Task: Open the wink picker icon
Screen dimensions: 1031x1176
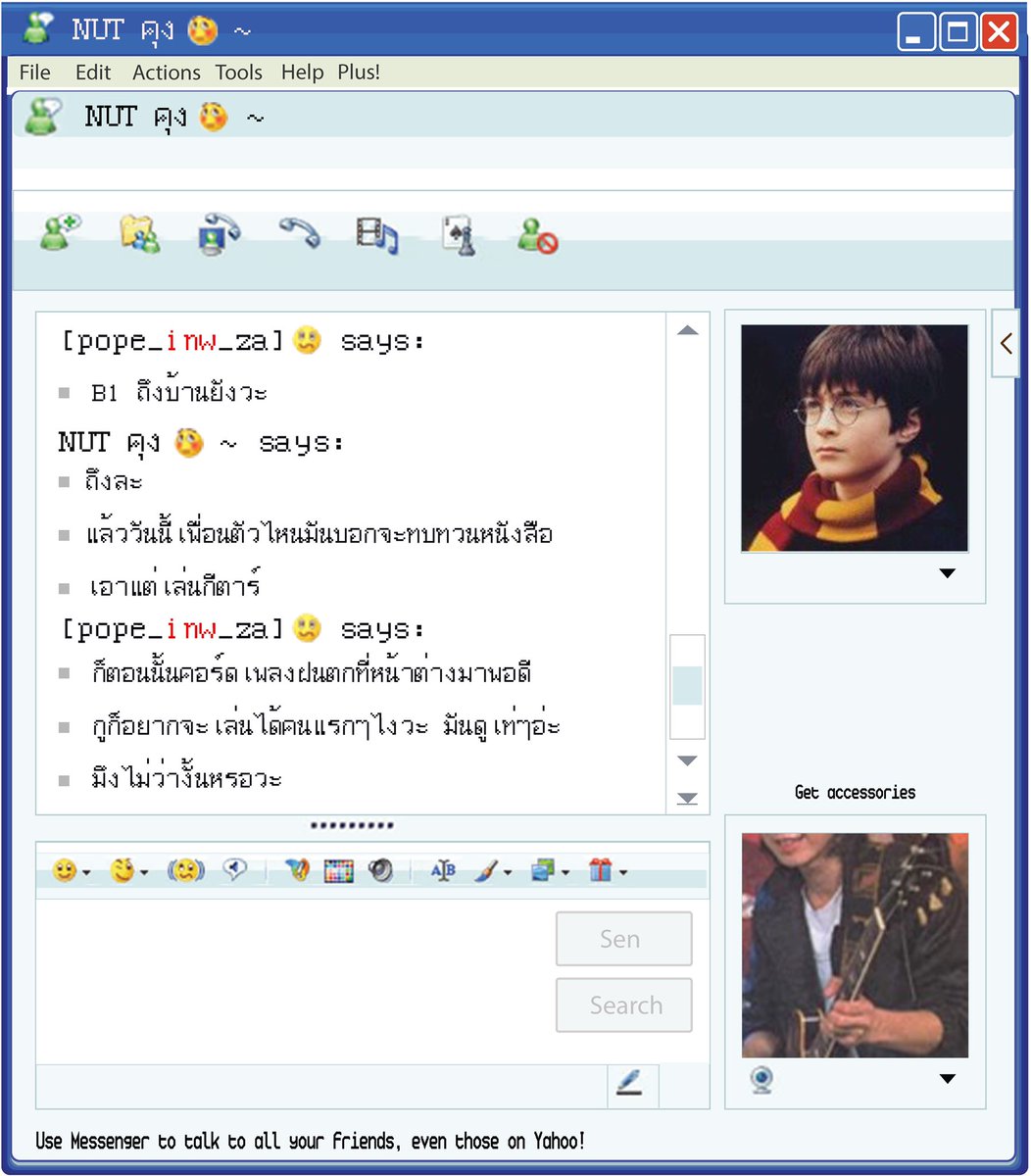Action: (123, 870)
